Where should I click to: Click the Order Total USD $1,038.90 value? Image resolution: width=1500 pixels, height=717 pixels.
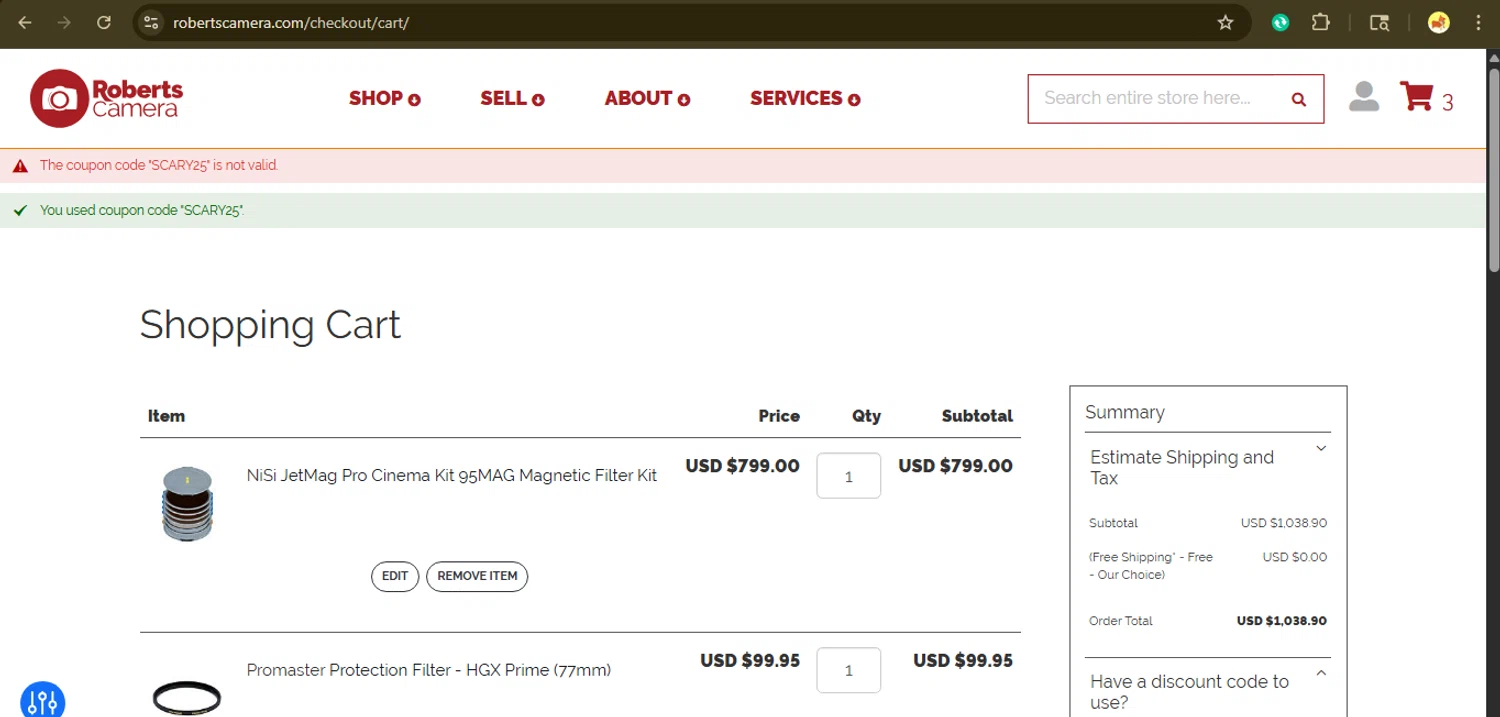coord(1282,621)
